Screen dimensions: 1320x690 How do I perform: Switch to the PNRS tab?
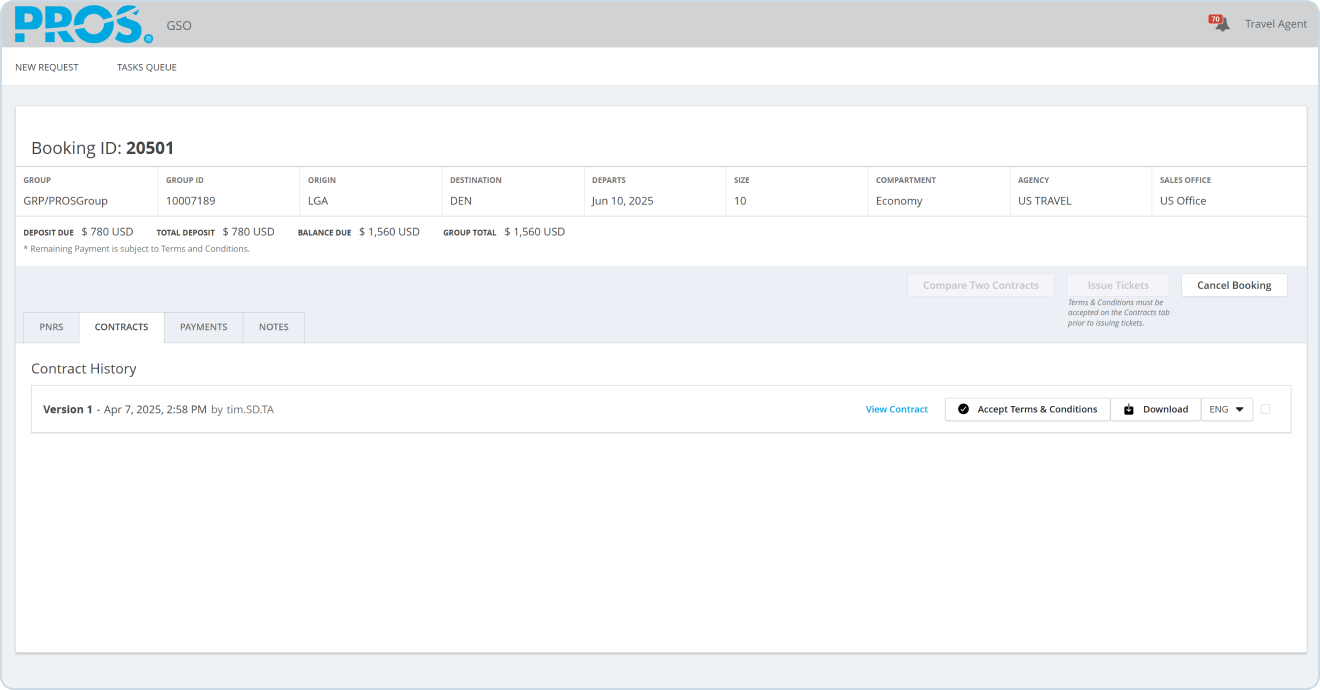51,327
